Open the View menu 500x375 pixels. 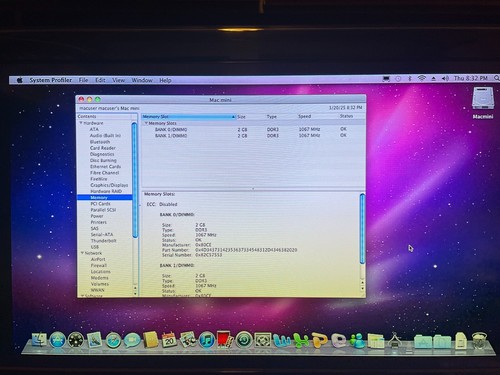[x=118, y=80]
